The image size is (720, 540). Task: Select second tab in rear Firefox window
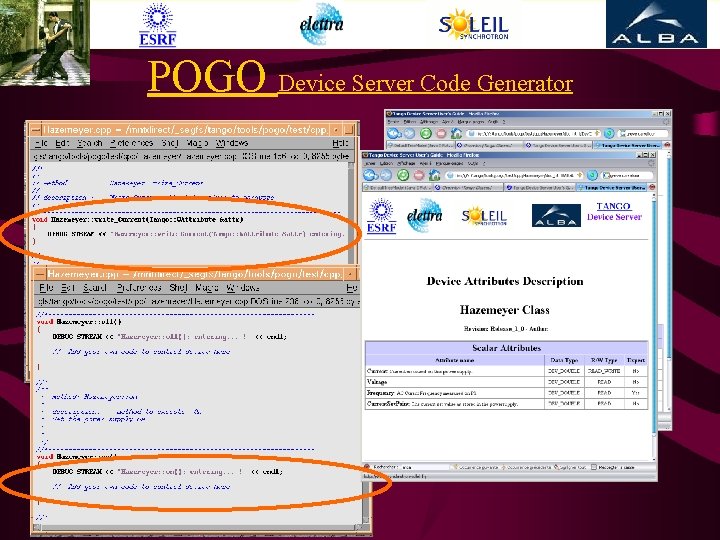pos(489,145)
